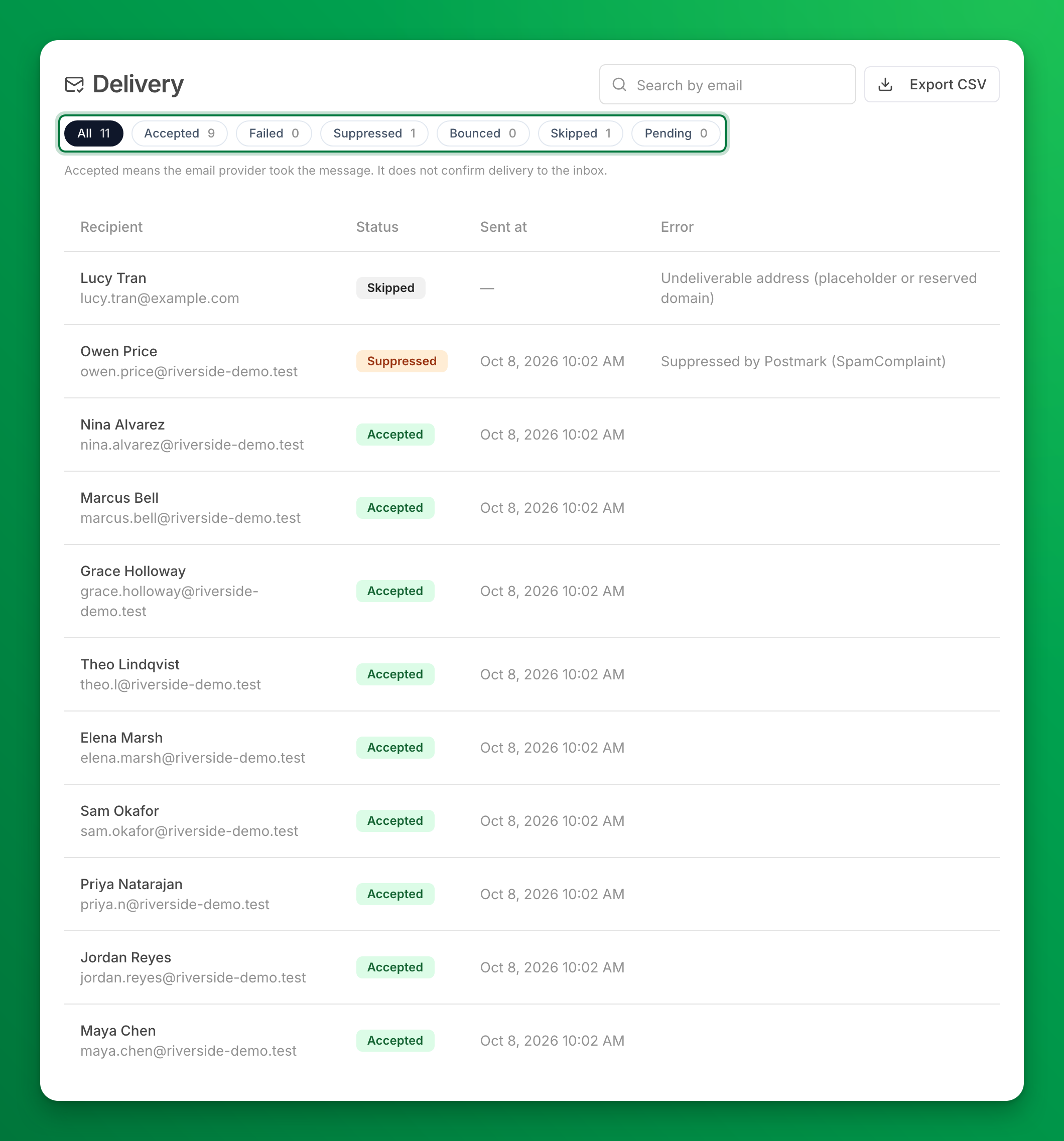Image resolution: width=1064 pixels, height=1141 pixels.
Task: Click the sent time for Elena Marsh
Action: (x=553, y=748)
